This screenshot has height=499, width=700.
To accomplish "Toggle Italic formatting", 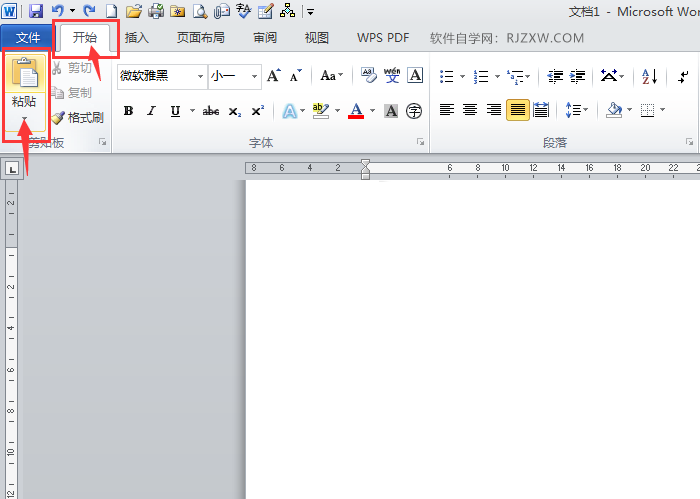I will pos(152,111).
